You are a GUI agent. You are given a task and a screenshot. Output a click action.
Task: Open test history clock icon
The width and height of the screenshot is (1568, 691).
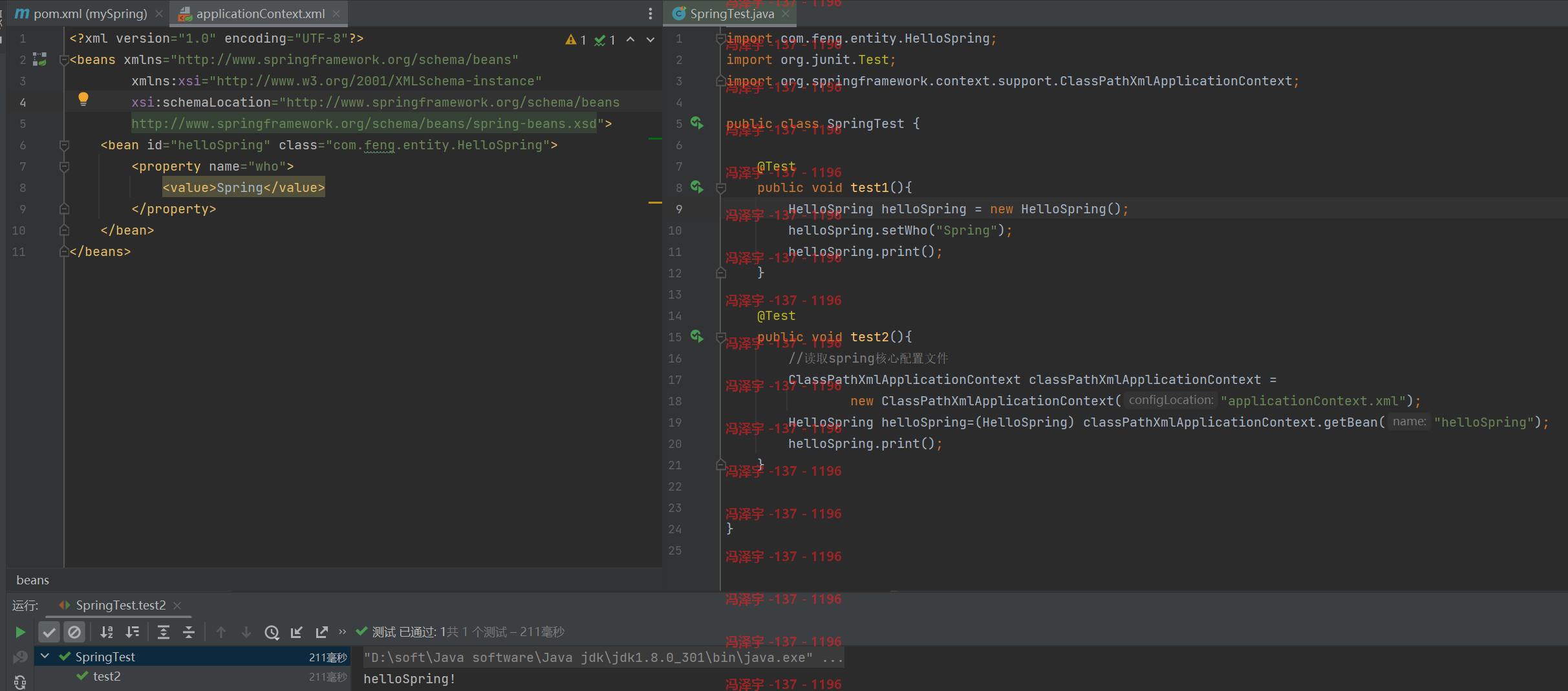pos(272,632)
